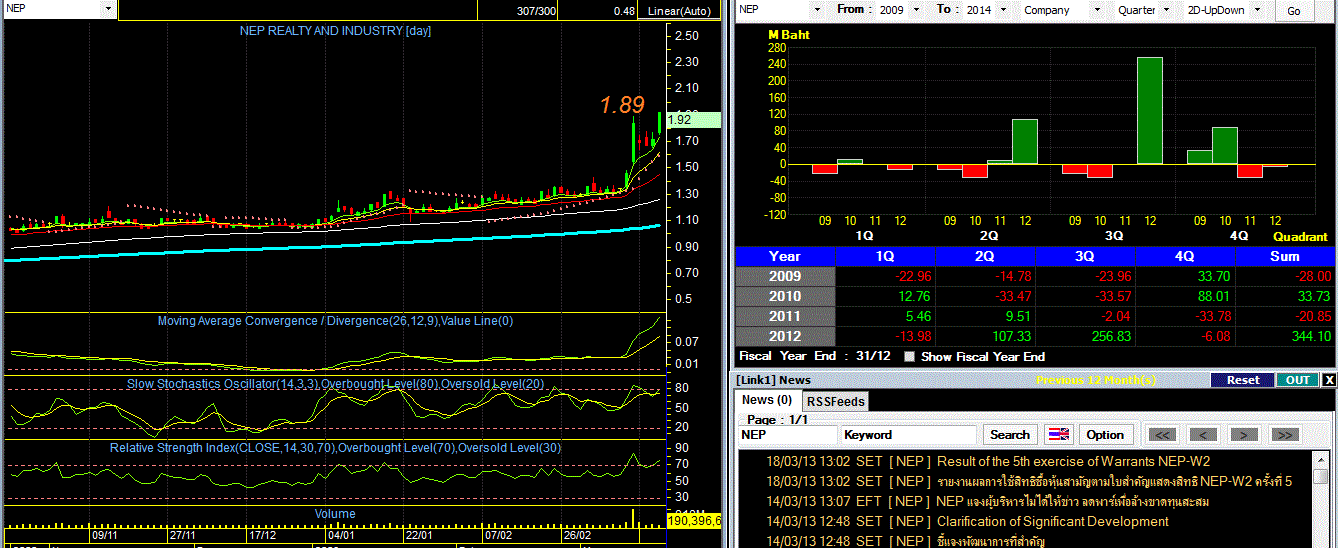Click the Previous 12 Month(s) label
Viewport: 1338px width, 548px height.
tap(1096, 380)
